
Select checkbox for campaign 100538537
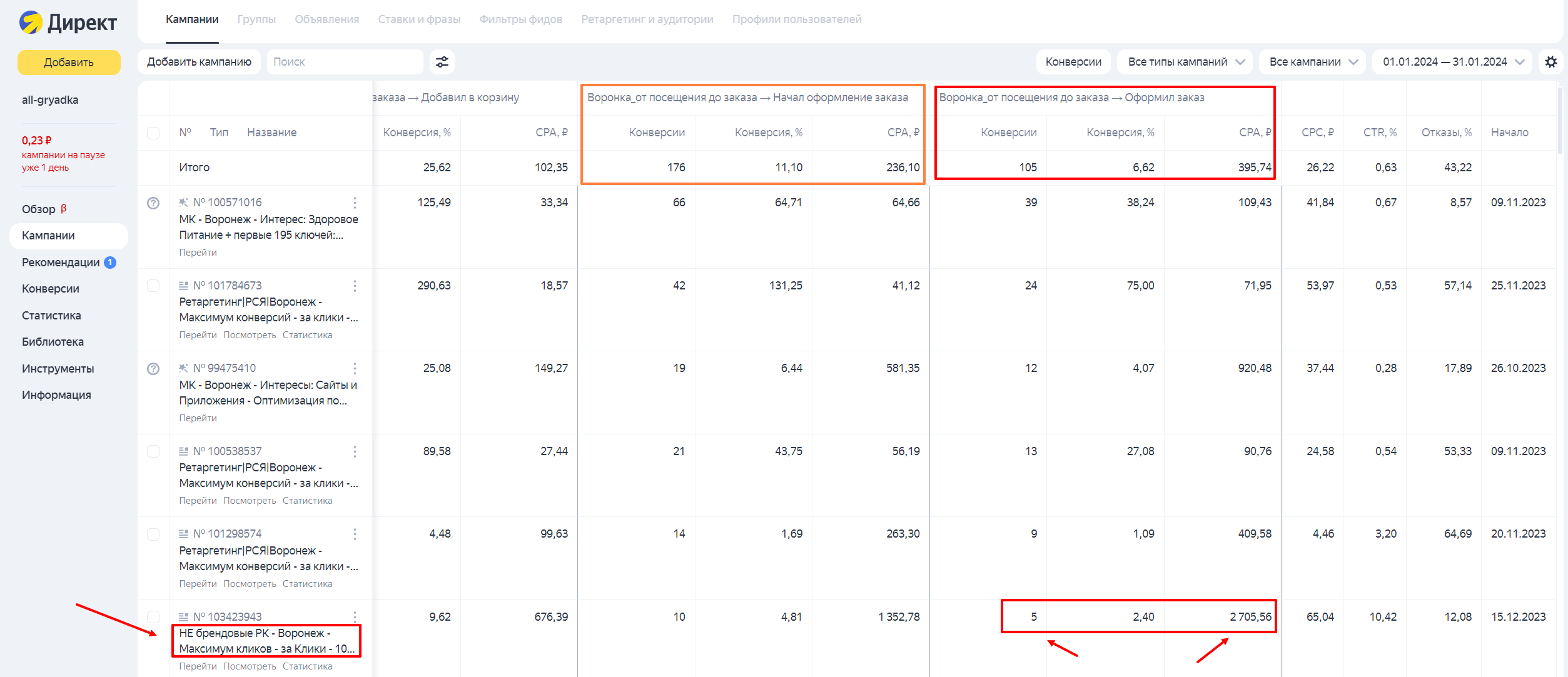pos(153,451)
